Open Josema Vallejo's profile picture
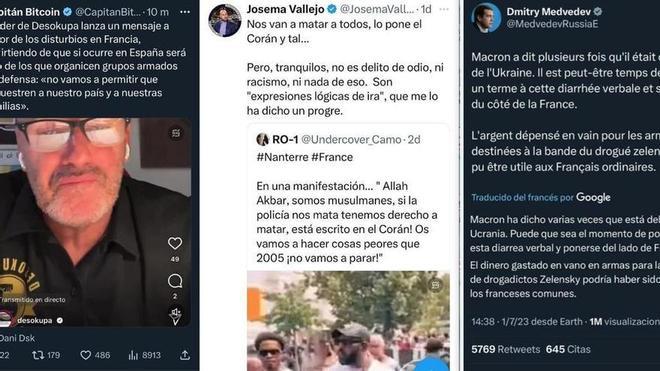 click(224, 20)
